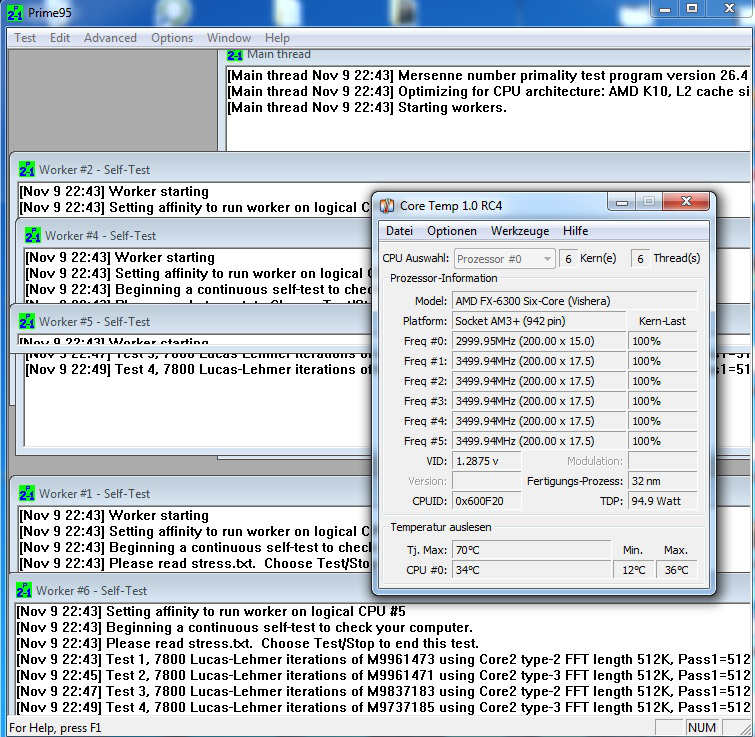Click Freq #3 frequency value
This screenshot has height=737, width=755.
(x=538, y=401)
